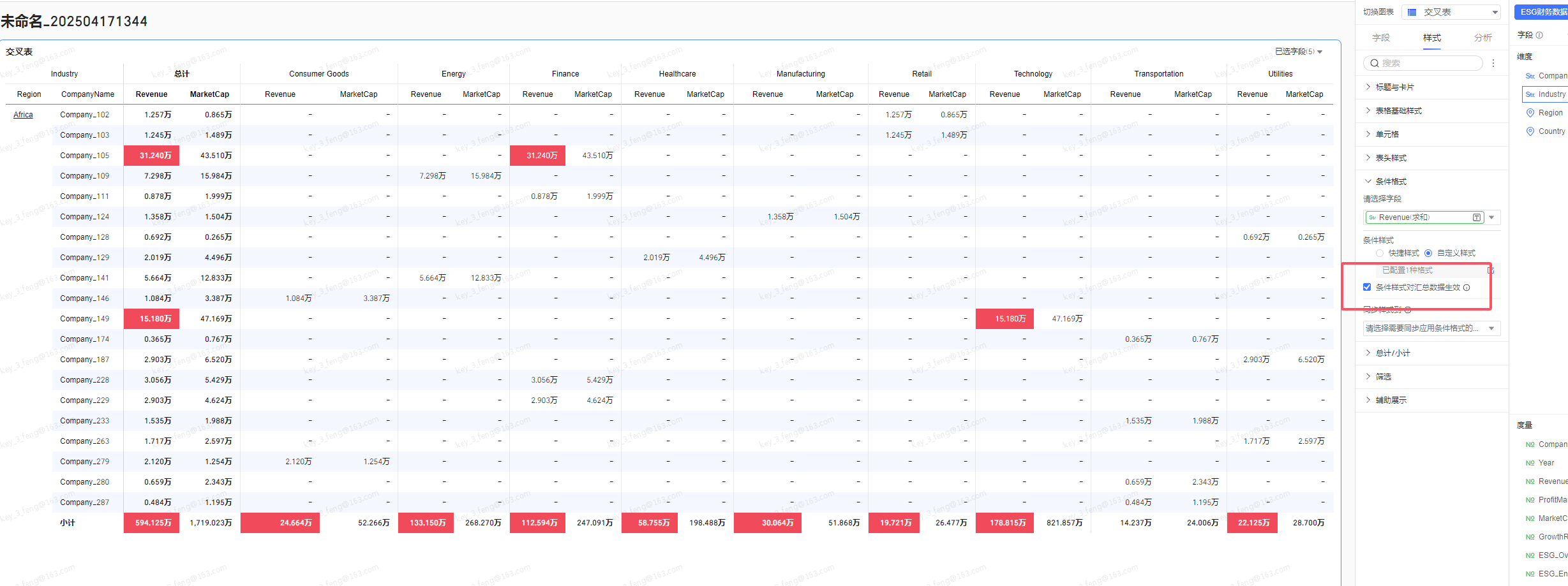
Task: Click the three-dot more options icon beside search
Action: pyautogui.click(x=1493, y=63)
